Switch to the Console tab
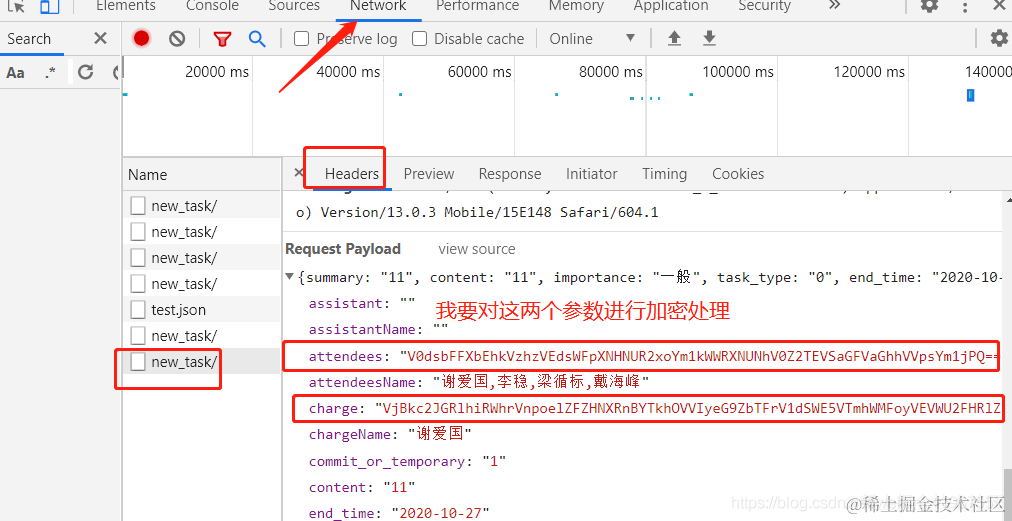 click(212, 6)
